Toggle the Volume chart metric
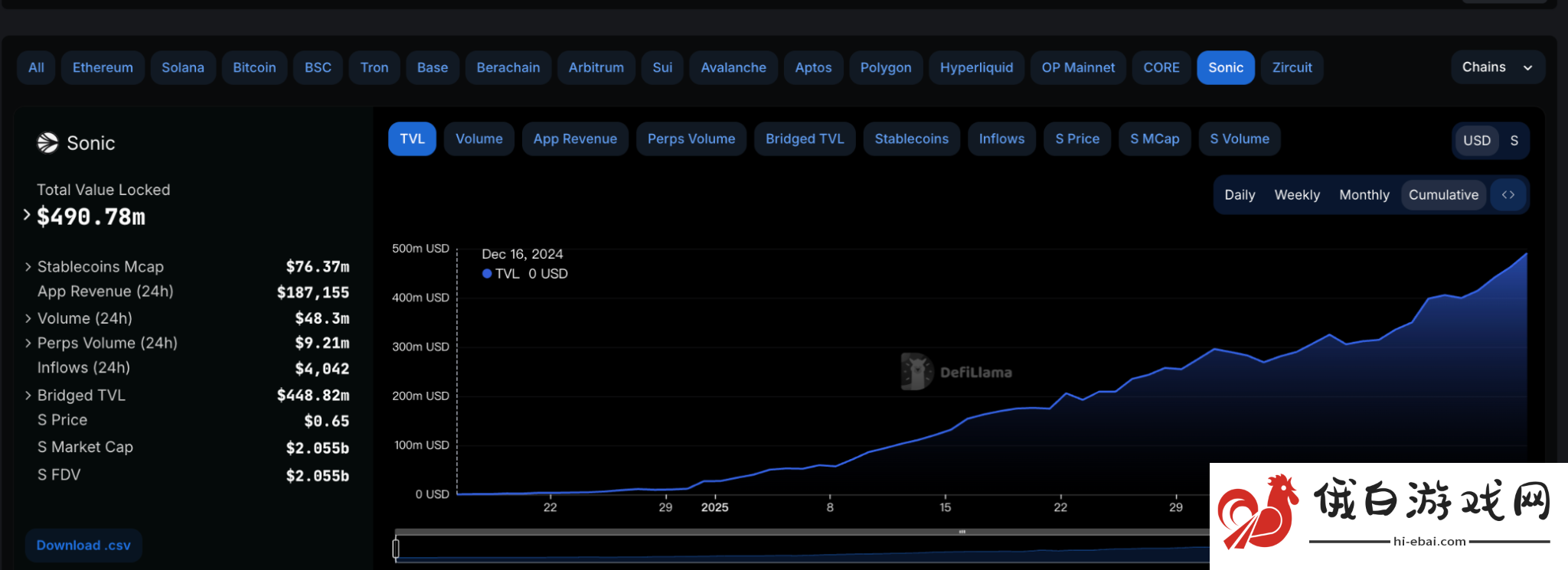Viewport: 1568px width, 570px height. (479, 138)
